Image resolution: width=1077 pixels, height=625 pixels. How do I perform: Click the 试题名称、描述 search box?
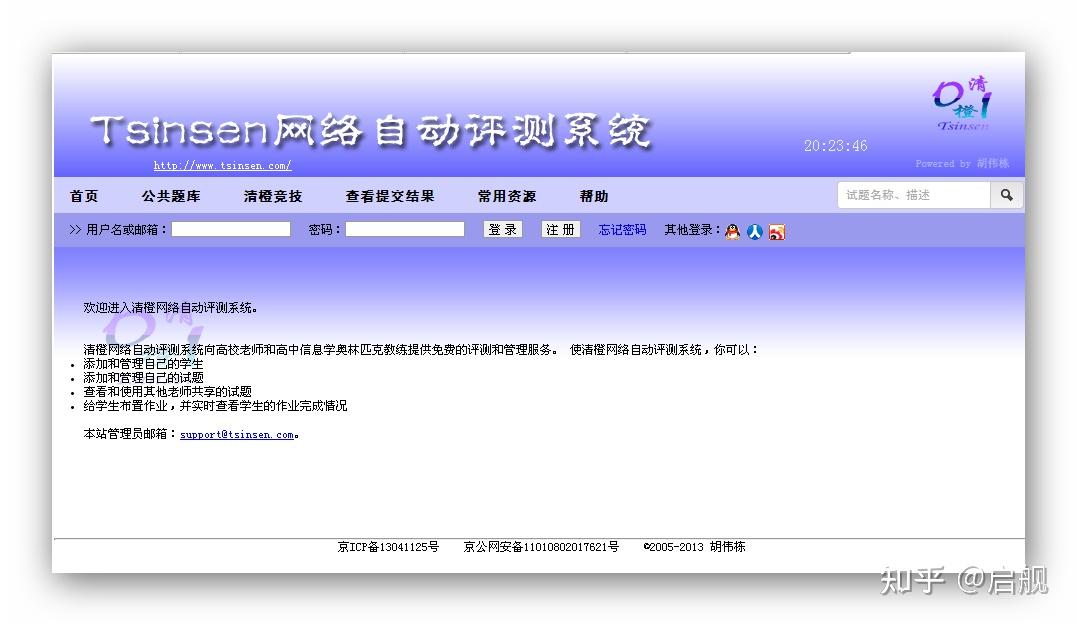(914, 195)
